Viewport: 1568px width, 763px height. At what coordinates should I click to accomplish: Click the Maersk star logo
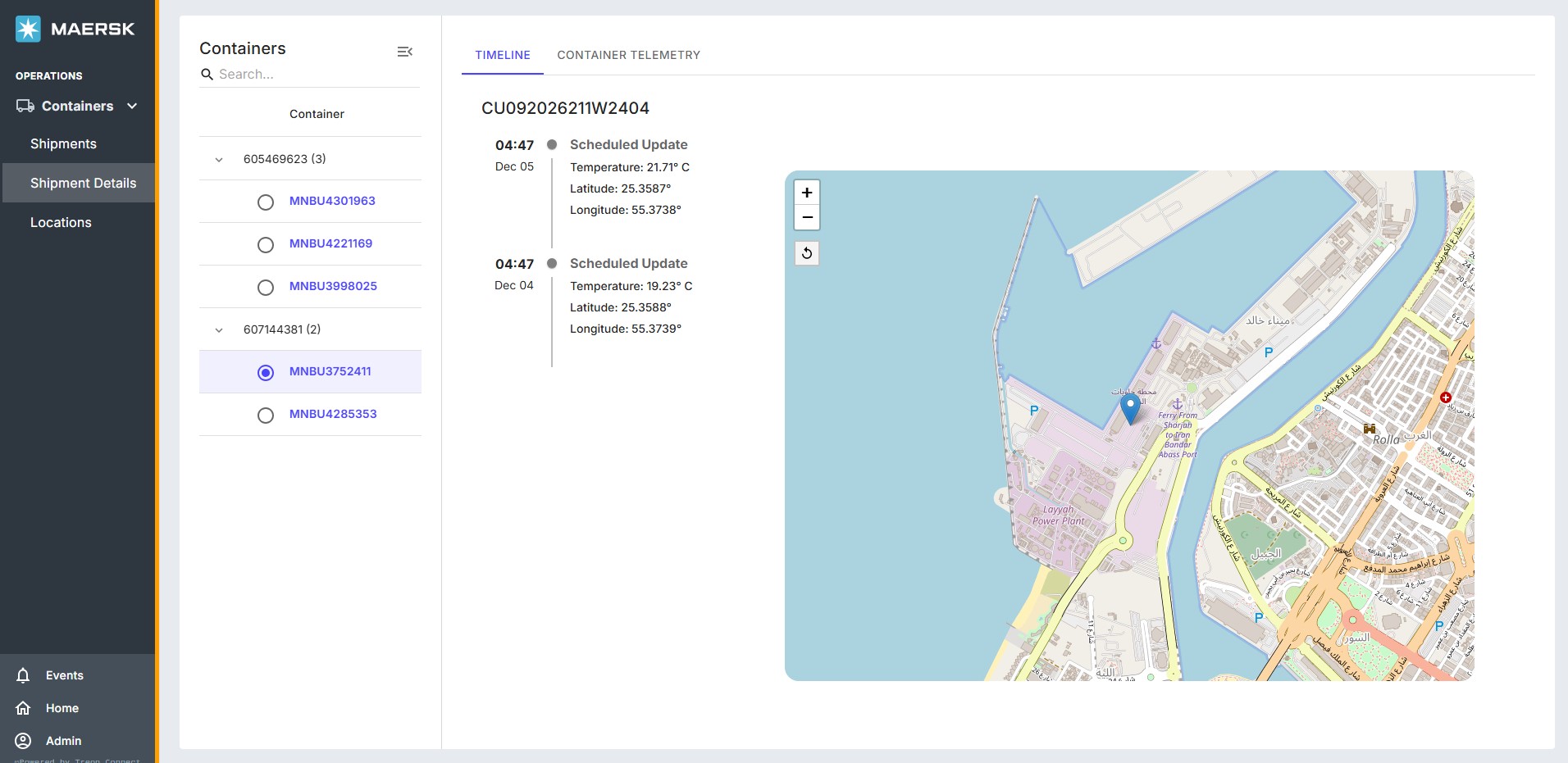tap(28, 29)
